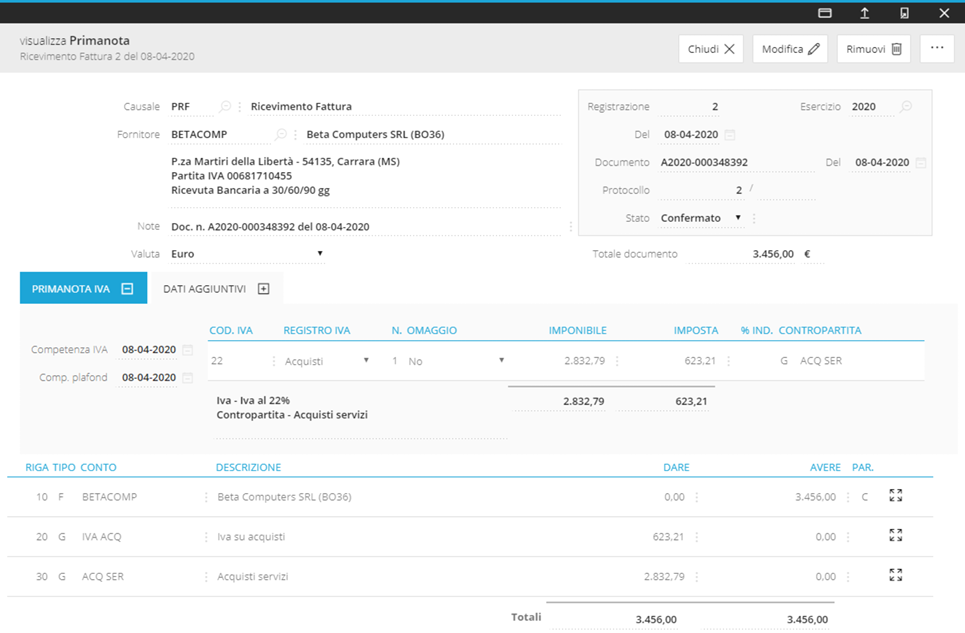Click the search icon next to Esercizio 2020
Viewport: 965px width, 633px height.
906,107
